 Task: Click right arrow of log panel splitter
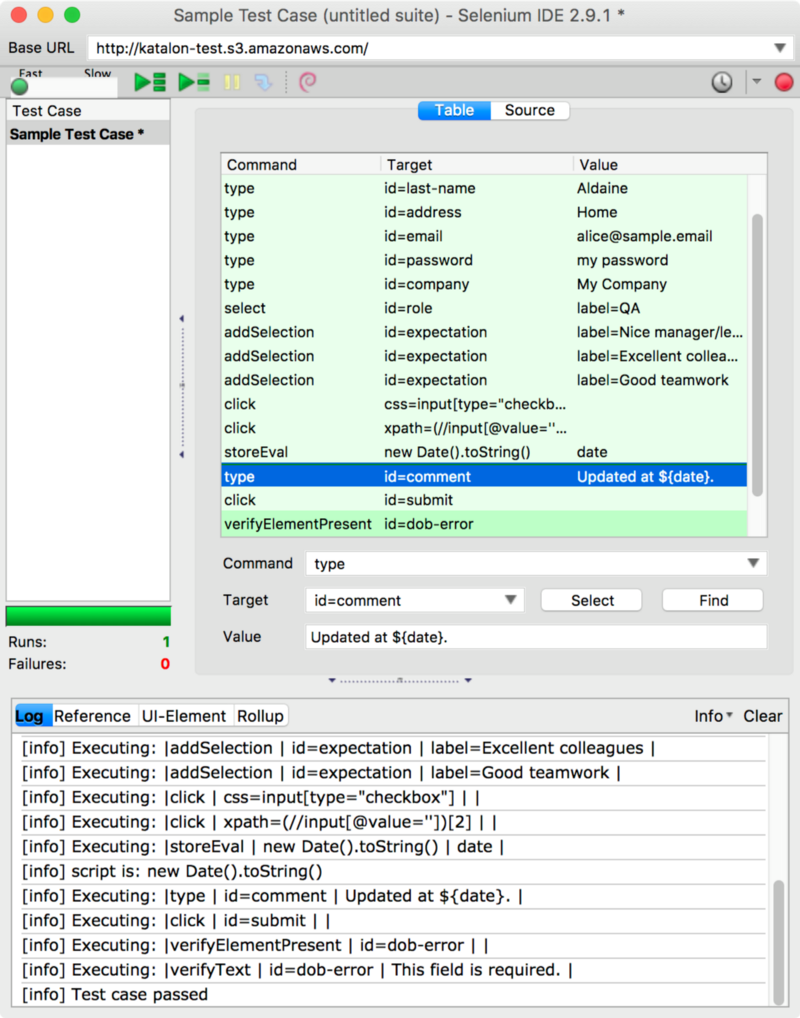click(x=468, y=680)
